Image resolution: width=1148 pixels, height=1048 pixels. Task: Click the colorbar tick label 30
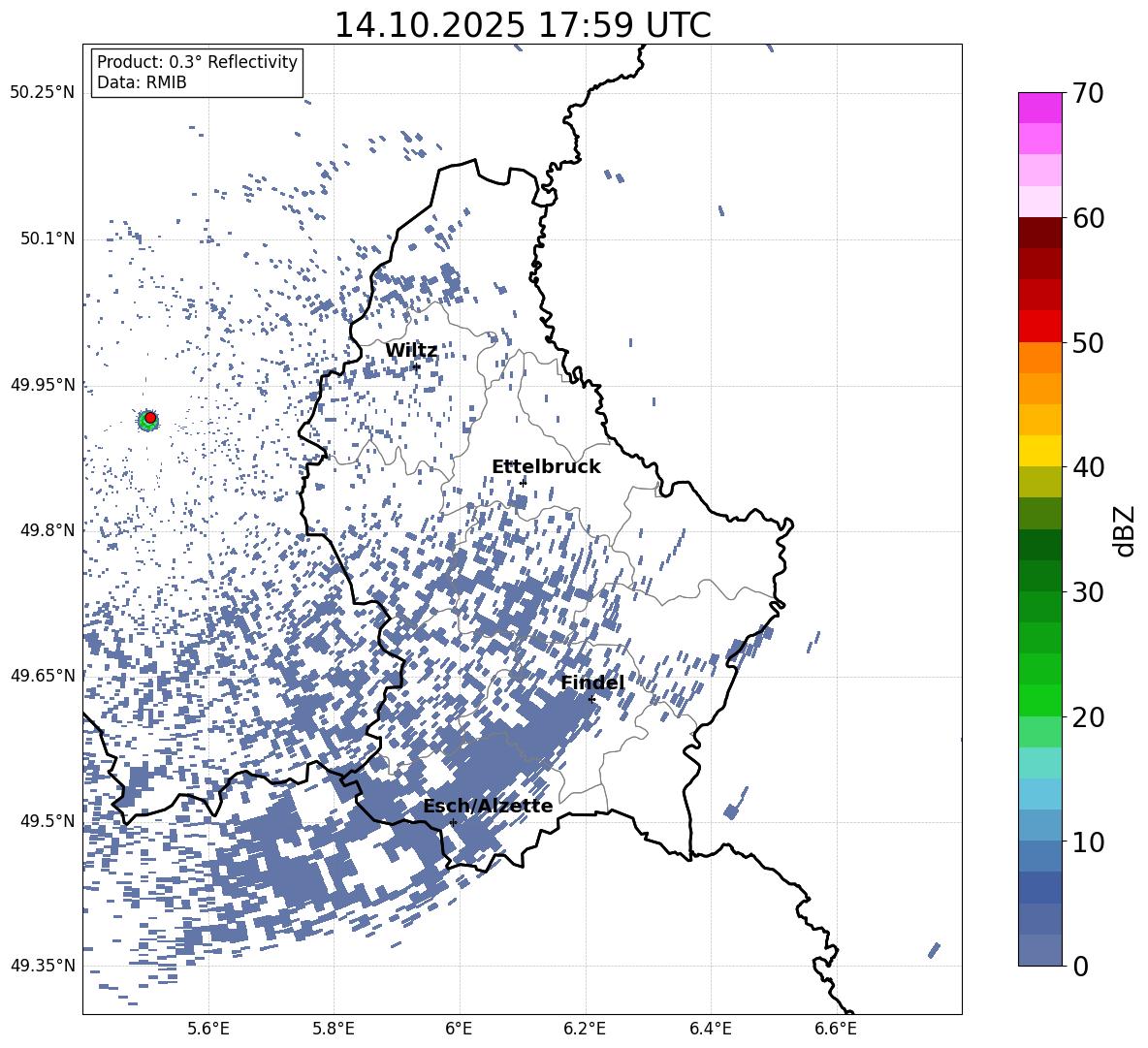[x=1087, y=592]
